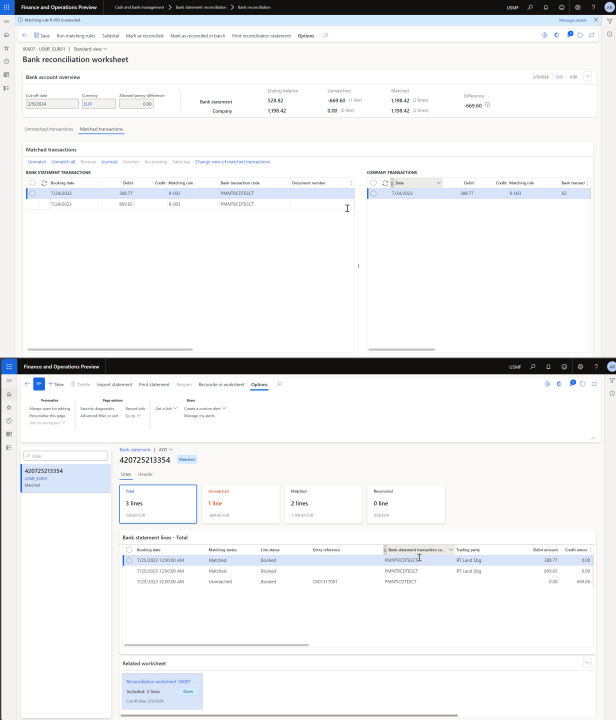
Task: Open Recent clock icon in worksheet window sidebar
Action: coord(6,62)
